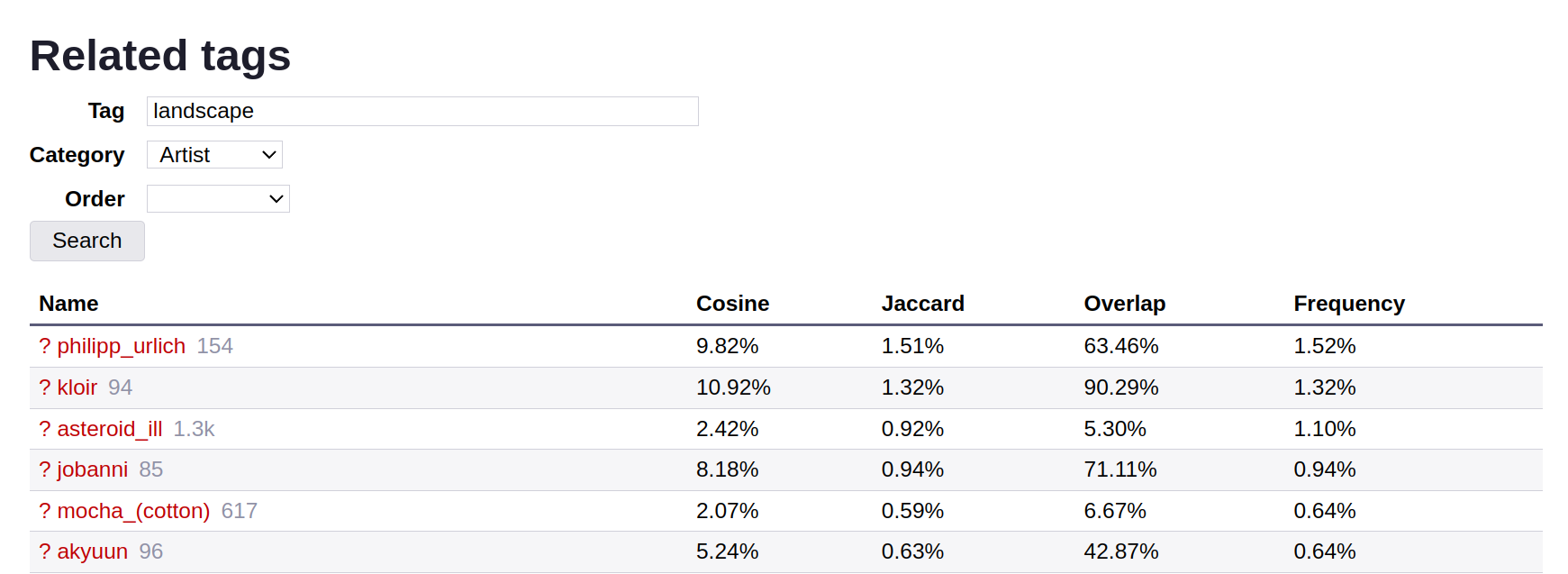
Task: Visit the asteroid_ill tag page
Action: [x=110, y=429]
